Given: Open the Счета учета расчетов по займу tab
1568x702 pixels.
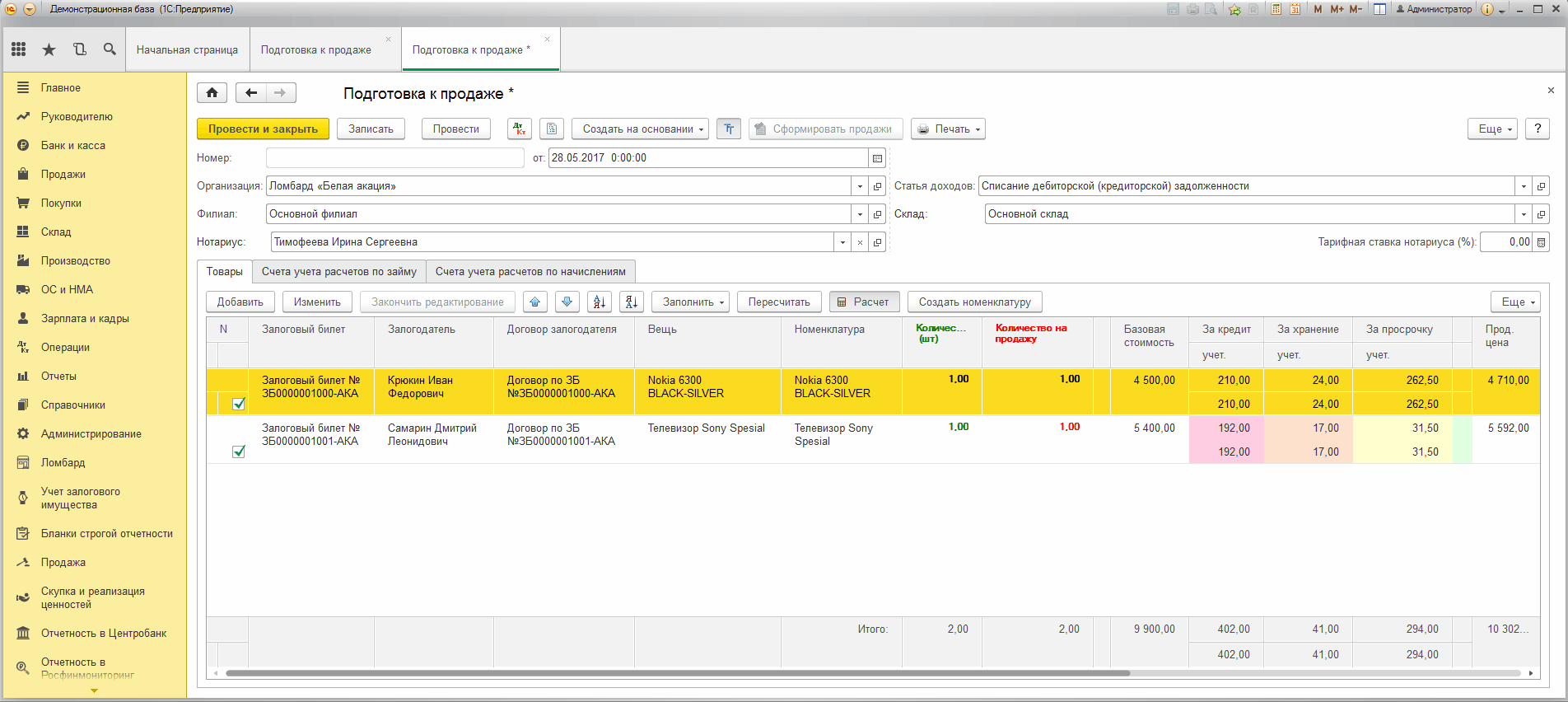Looking at the screenshot, I should pos(338,272).
